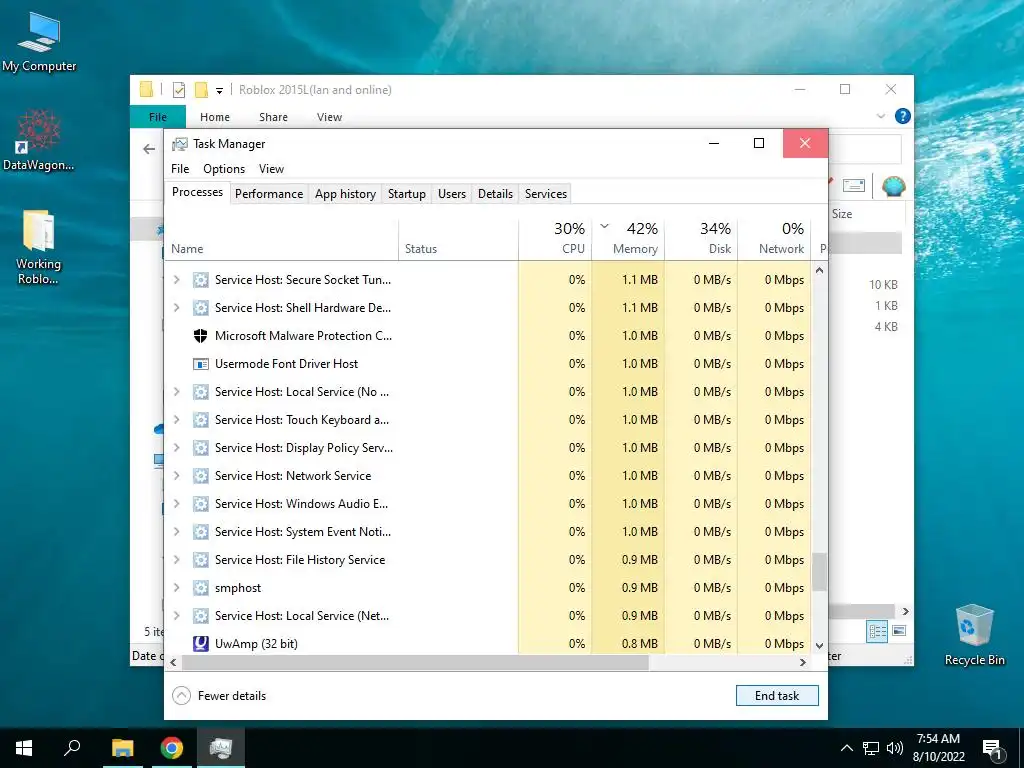Click the properties checkmark icon in Explorer title bar
1024x768 pixels.
[178, 90]
